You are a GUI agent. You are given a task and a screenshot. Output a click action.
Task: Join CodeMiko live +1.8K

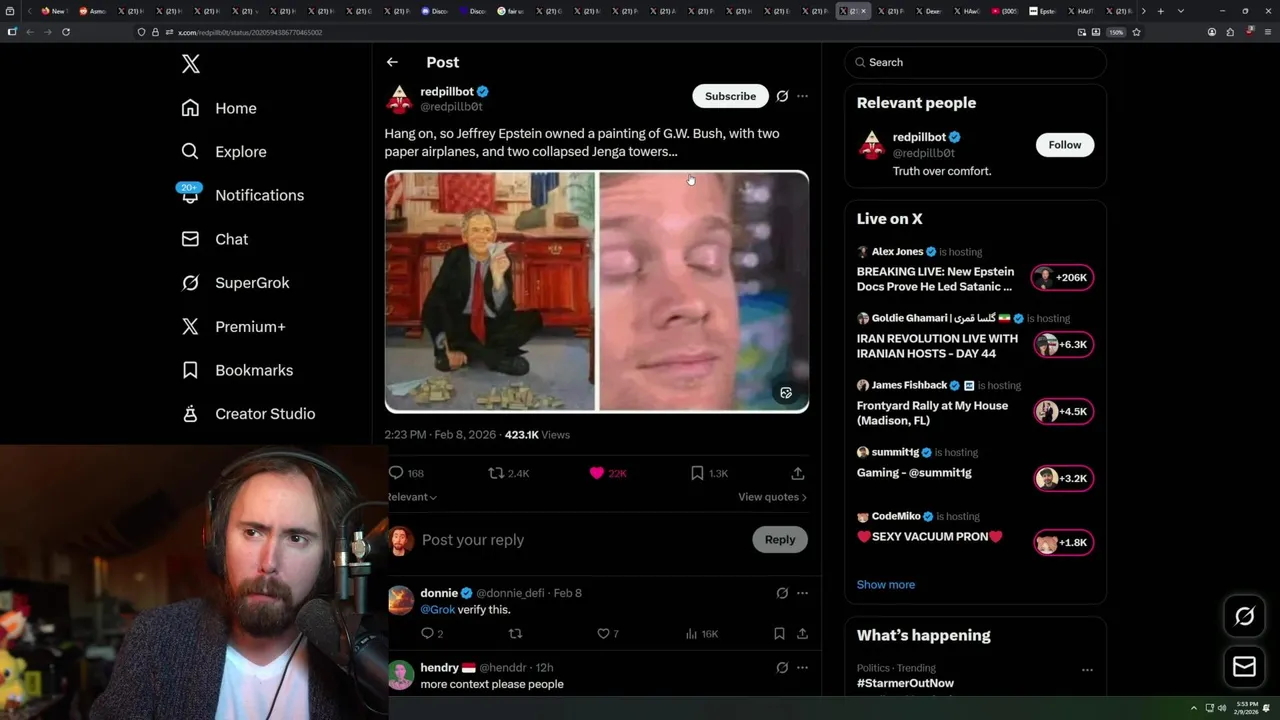[1063, 543]
